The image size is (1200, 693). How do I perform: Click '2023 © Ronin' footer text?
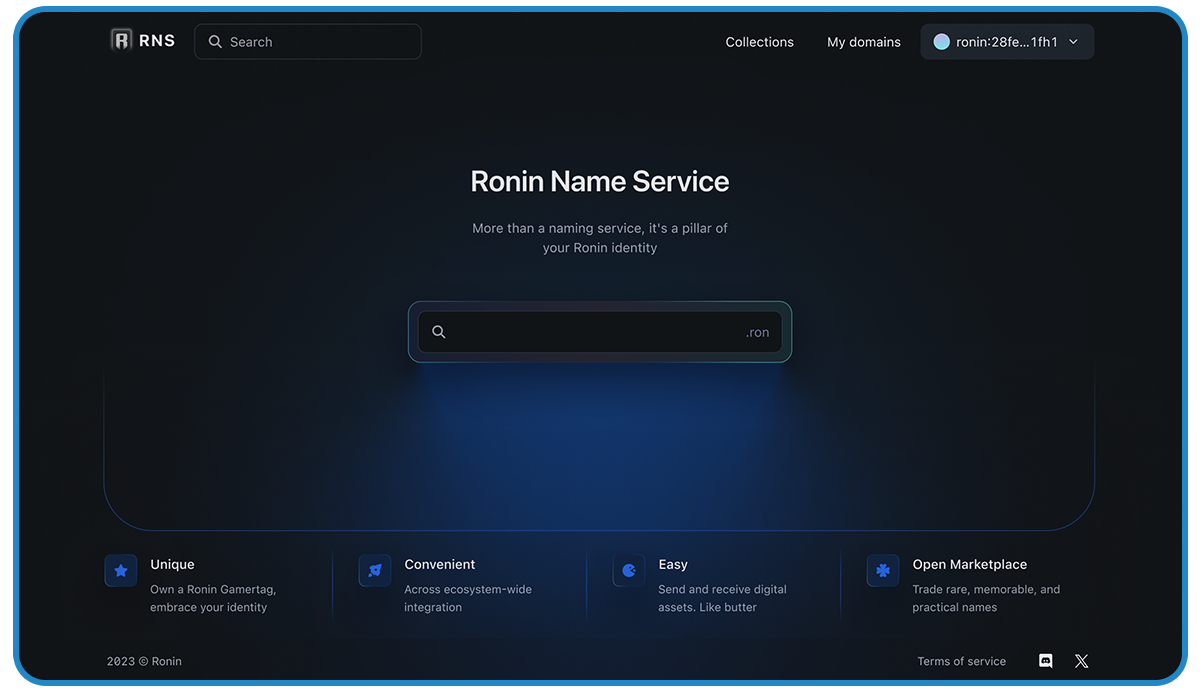tap(144, 661)
